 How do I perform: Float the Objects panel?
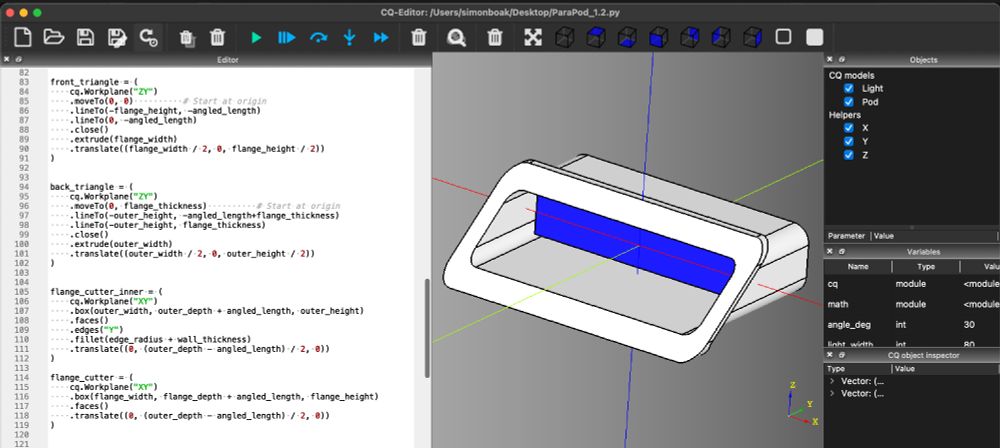841,59
